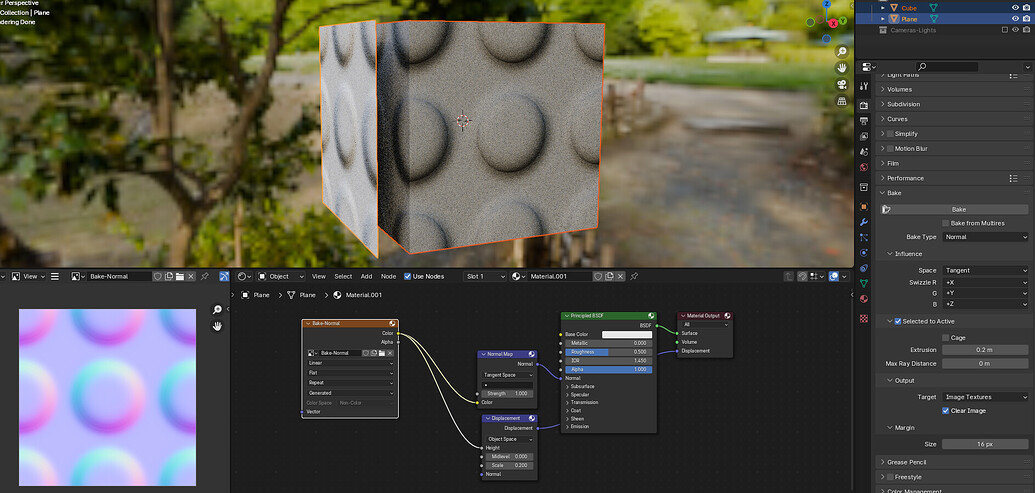
Task: Open node editor View menu
Action: 319,277
